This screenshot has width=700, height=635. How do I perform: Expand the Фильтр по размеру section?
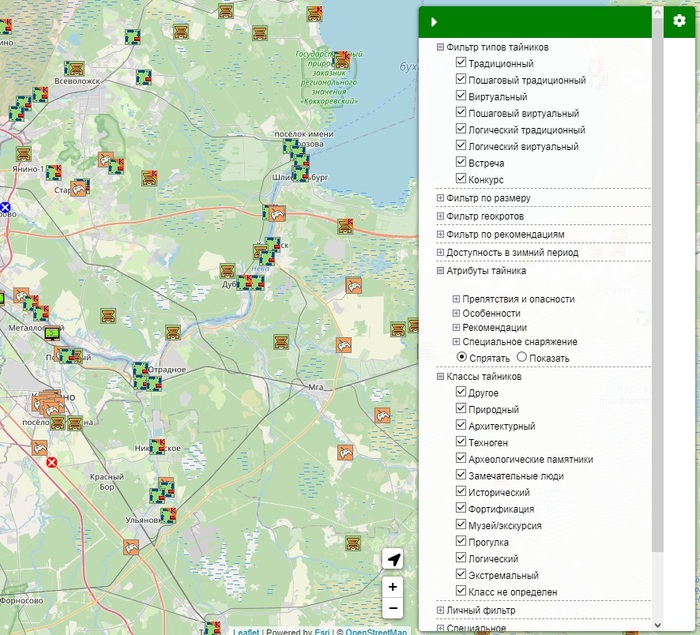click(x=440, y=198)
